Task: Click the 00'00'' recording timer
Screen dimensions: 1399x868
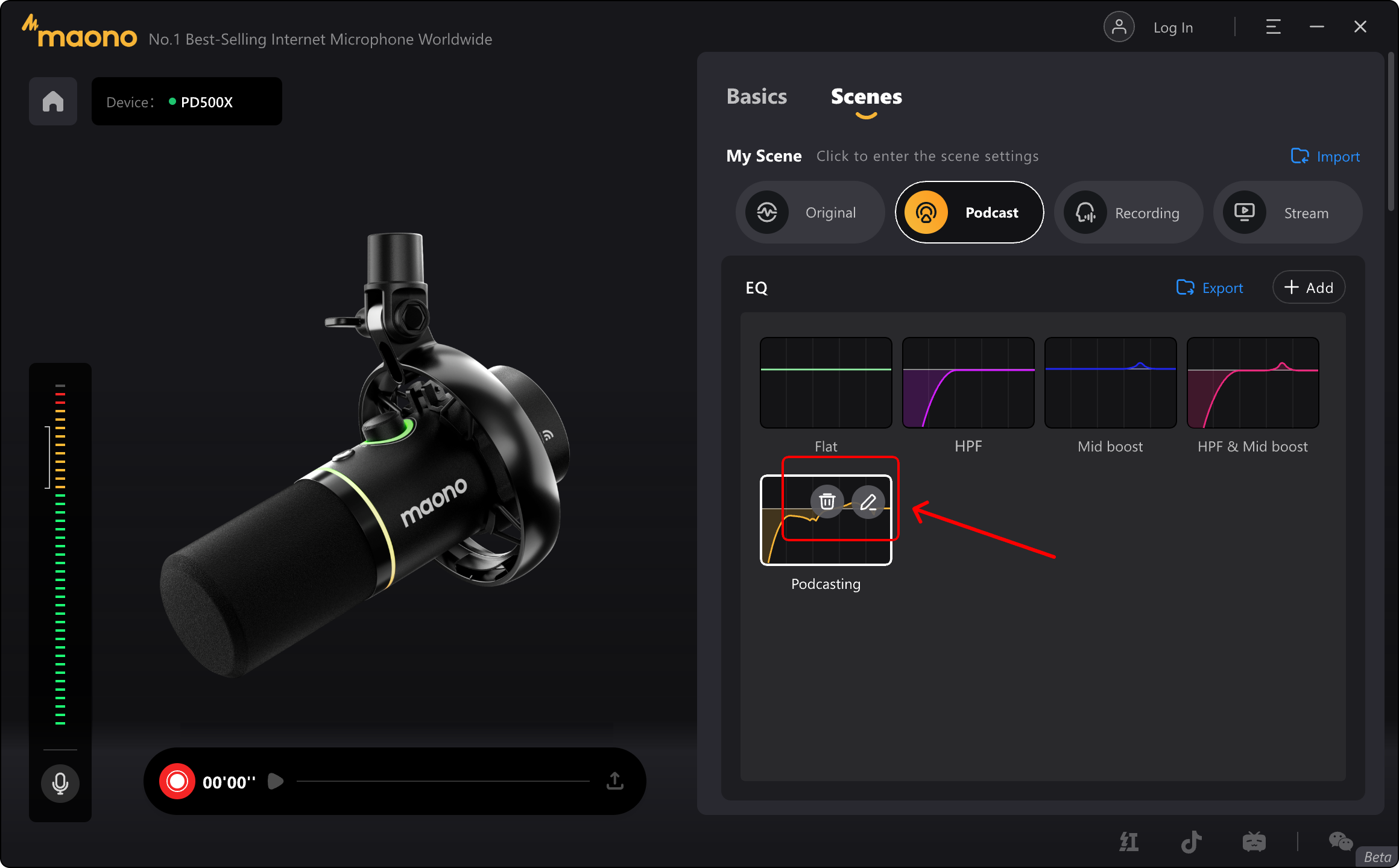Action: pyautogui.click(x=229, y=782)
